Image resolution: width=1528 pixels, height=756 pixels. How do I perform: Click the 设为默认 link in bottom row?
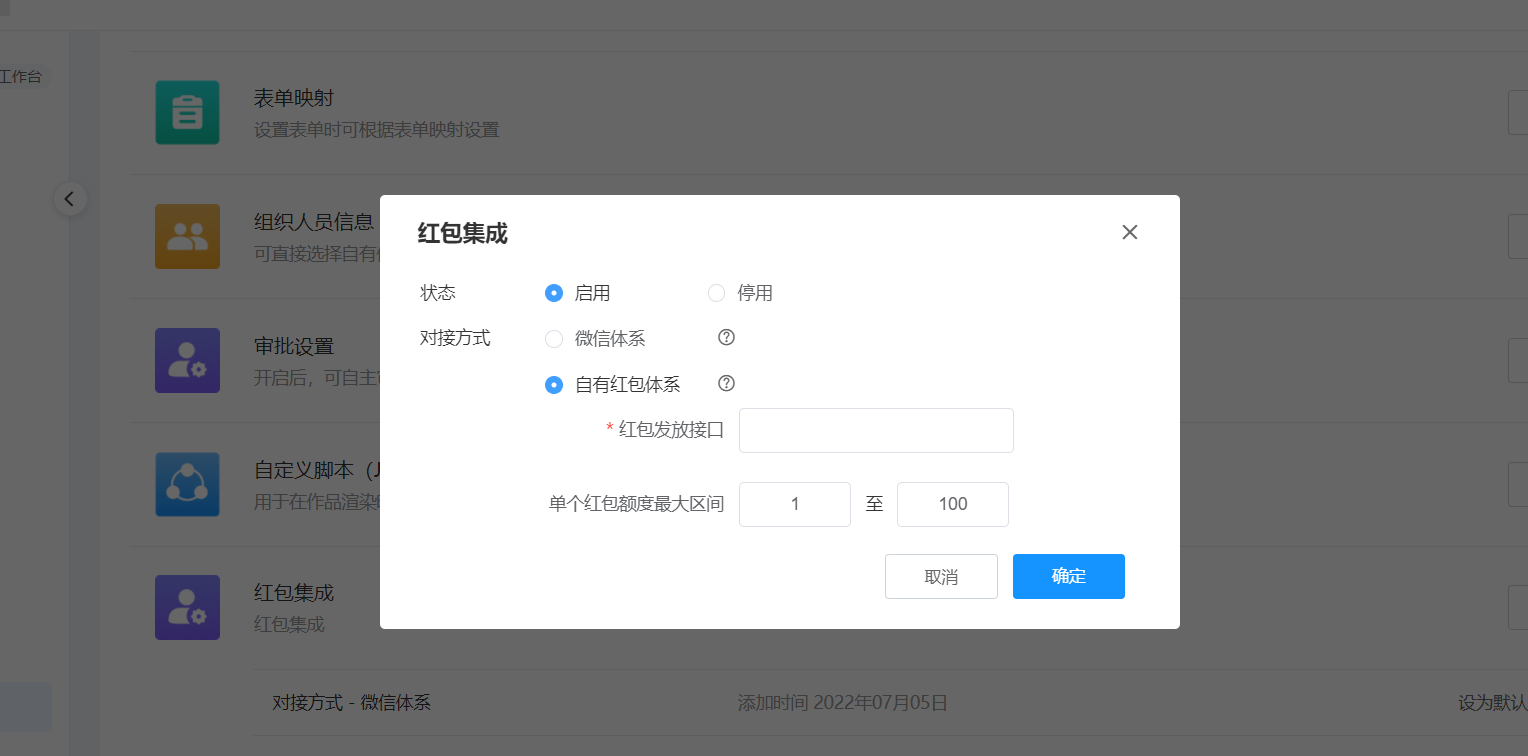(1492, 703)
